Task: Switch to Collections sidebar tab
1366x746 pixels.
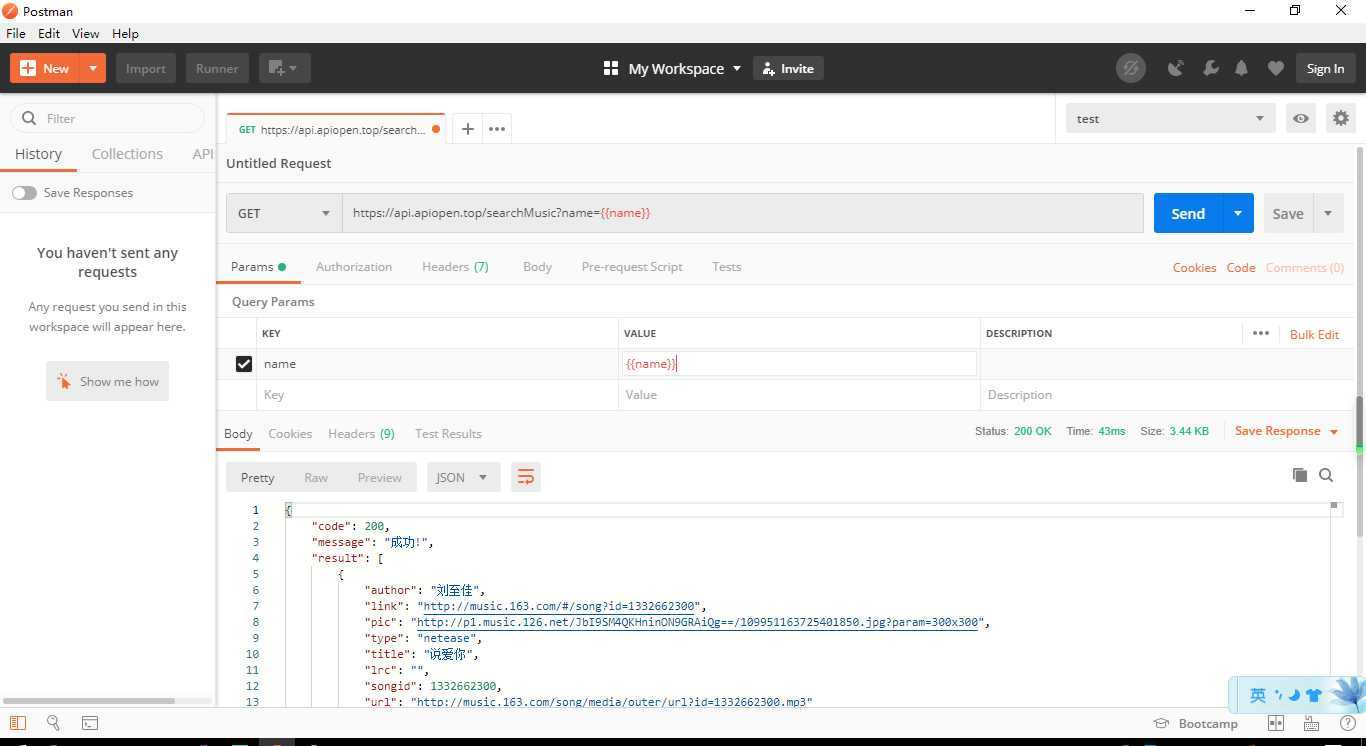Action: 127,154
